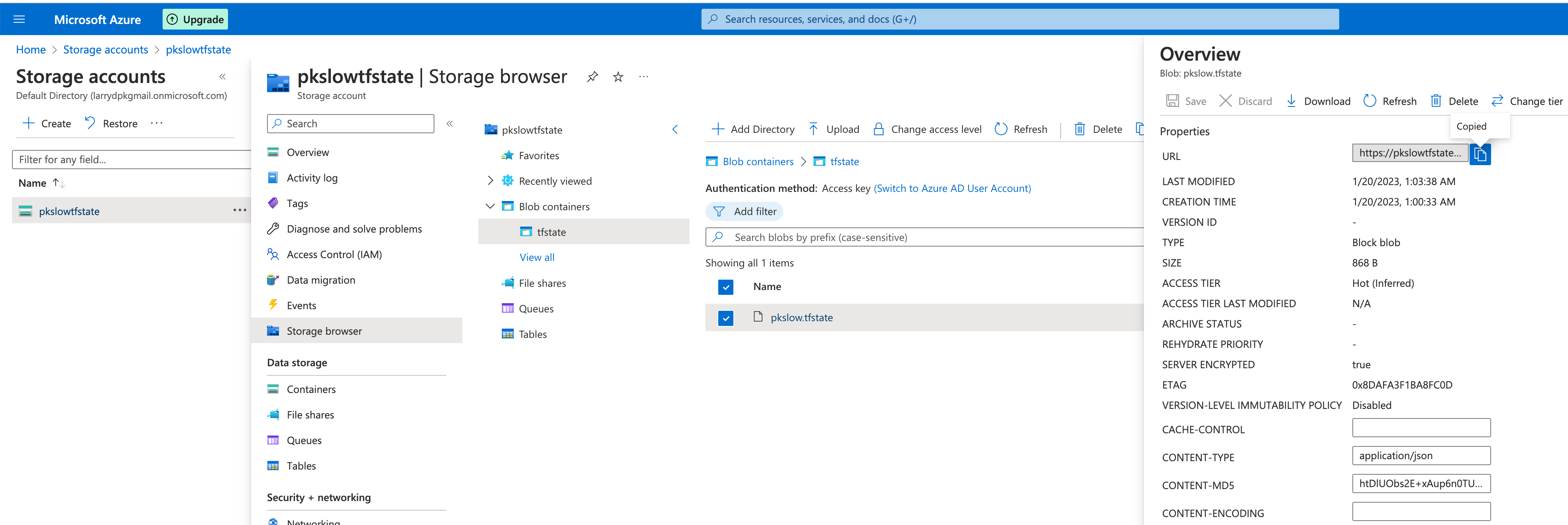Image resolution: width=1568 pixels, height=525 pixels.
Task: Click Change tier in Overview panel
Action: pos(1527,101)
